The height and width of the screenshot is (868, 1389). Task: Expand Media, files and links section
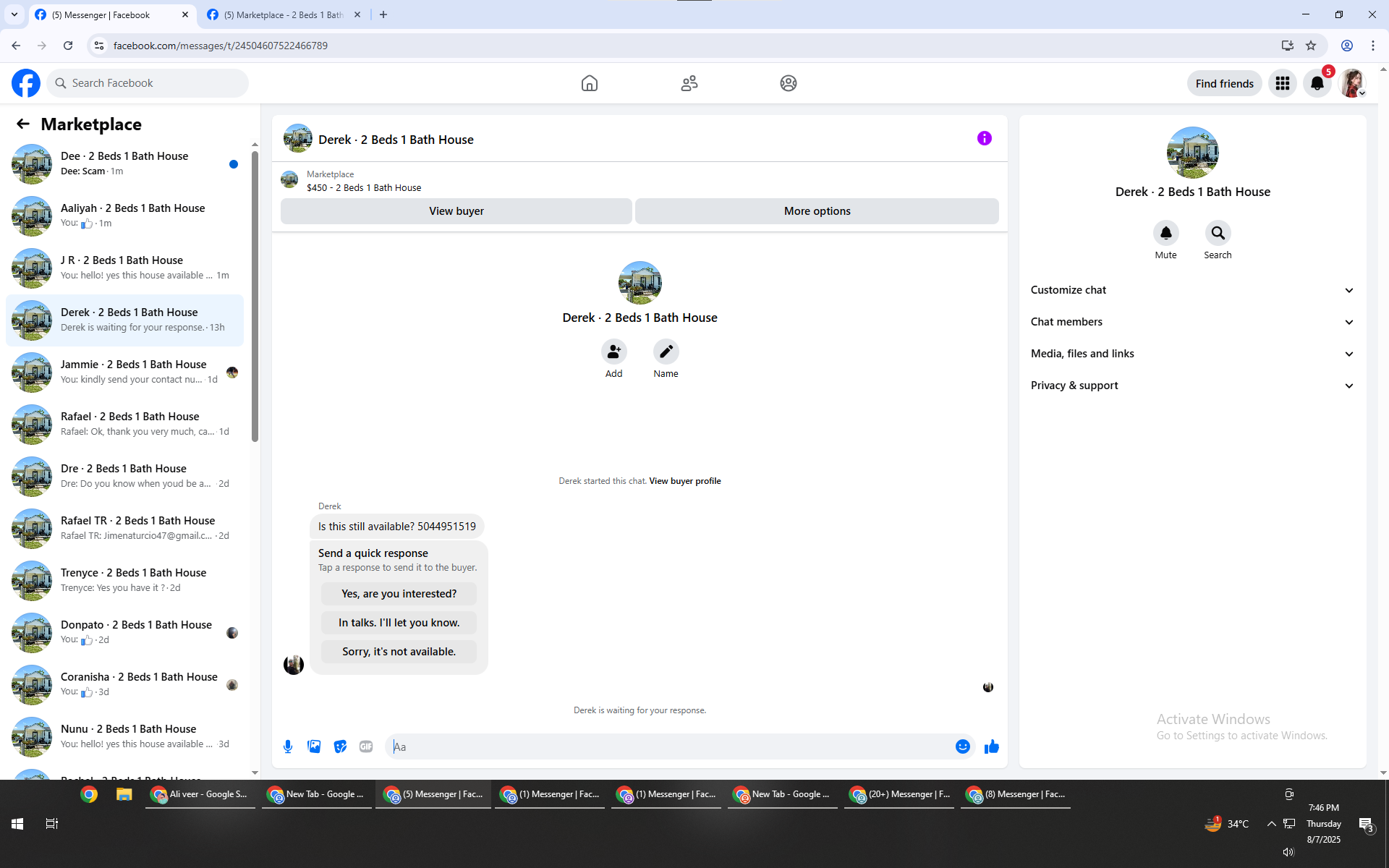[x=1192, y=354]
